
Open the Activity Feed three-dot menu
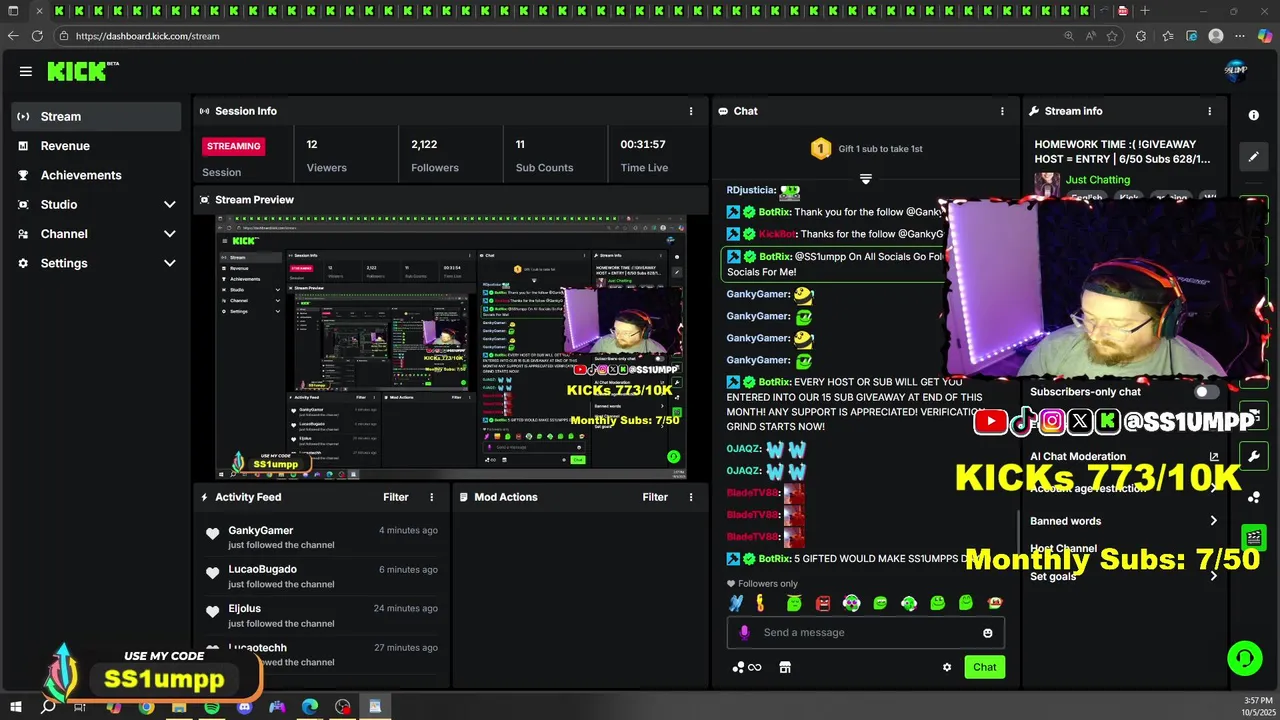[x=432, y=497]
